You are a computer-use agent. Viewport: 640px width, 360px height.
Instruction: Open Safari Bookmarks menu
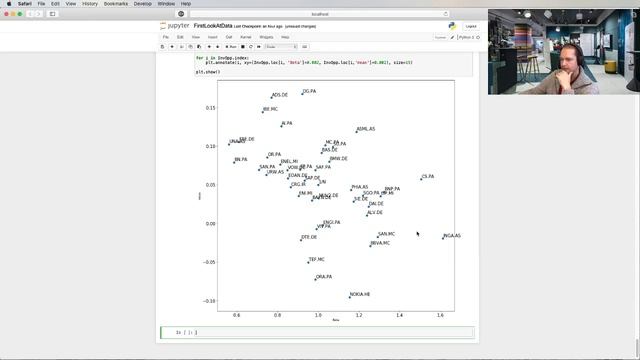pyautogui.click(x=116, y=4)
